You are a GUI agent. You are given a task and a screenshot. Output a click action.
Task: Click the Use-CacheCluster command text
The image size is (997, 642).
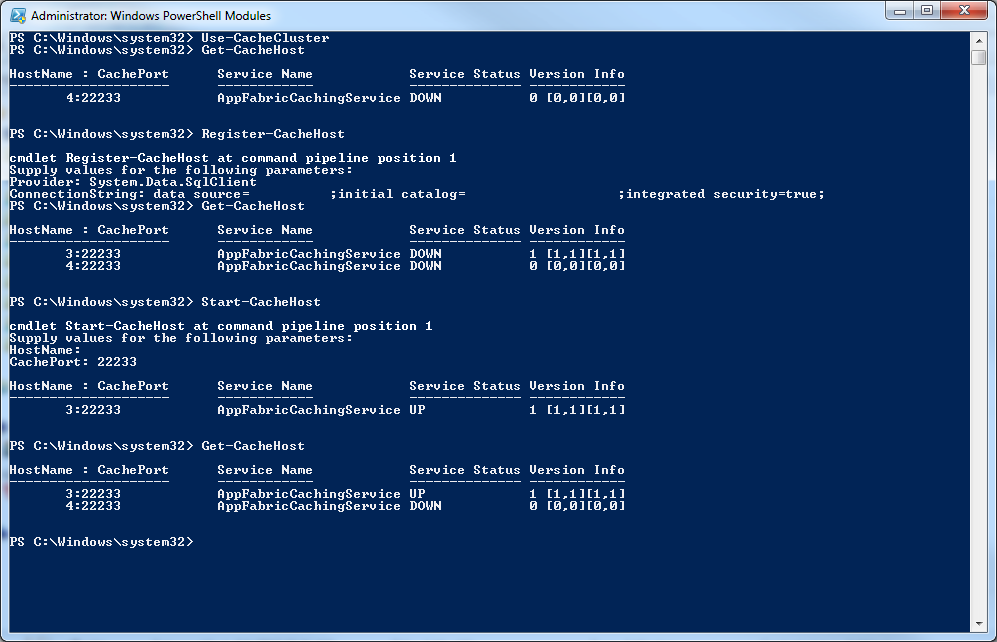[265, 38]
